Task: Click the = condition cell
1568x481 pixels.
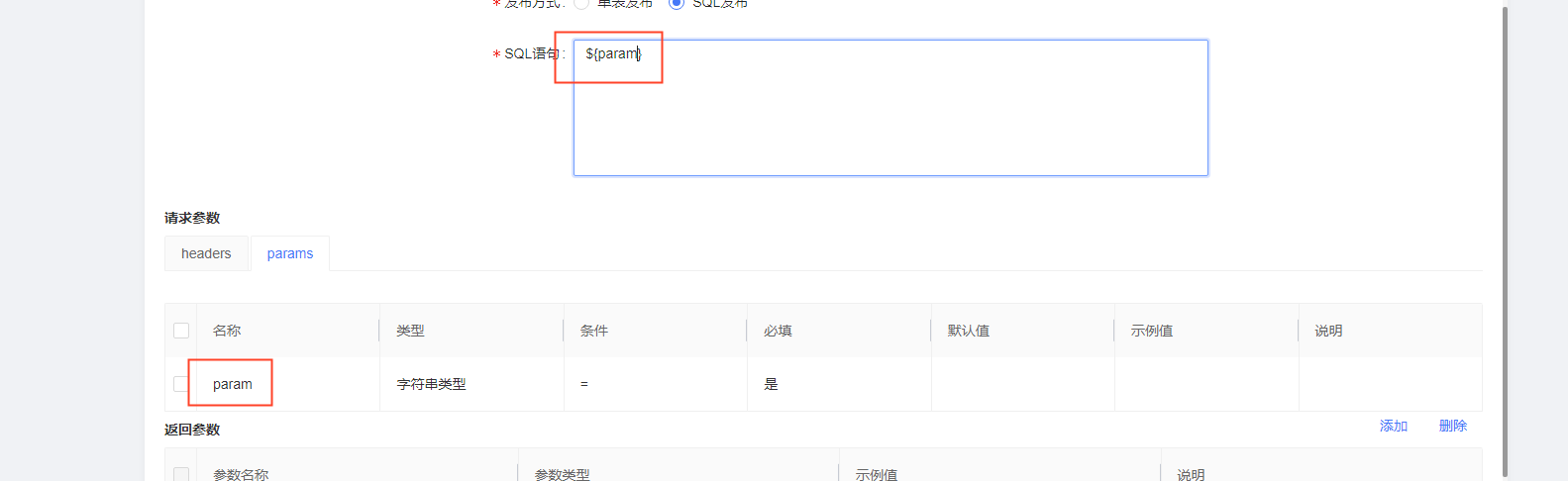Action: [x=584, y=384]
